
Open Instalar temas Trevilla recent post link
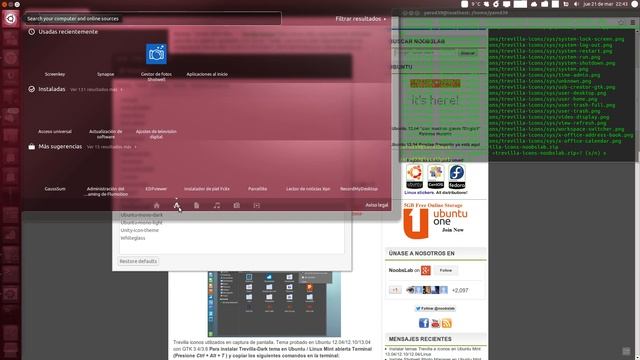pos(434,351)
